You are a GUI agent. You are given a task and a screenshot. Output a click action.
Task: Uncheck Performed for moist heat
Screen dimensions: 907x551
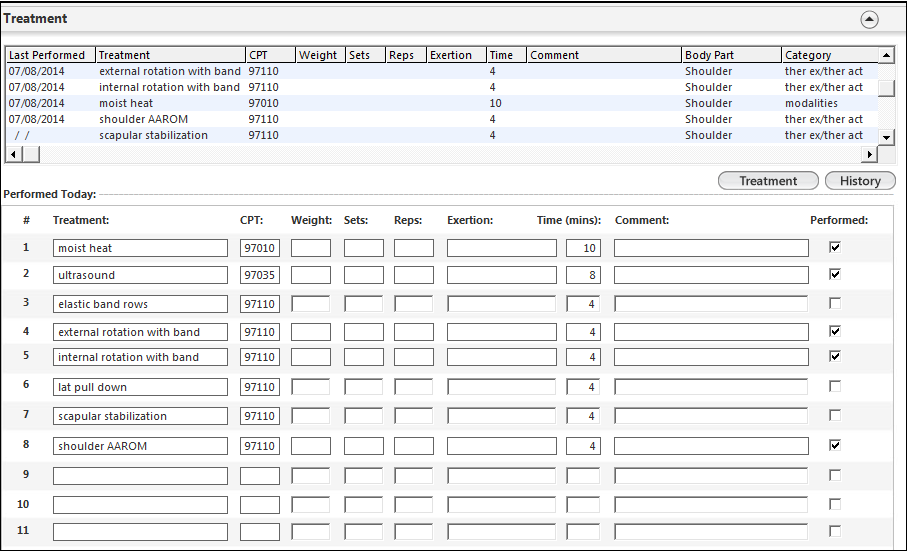coord(835,247)
